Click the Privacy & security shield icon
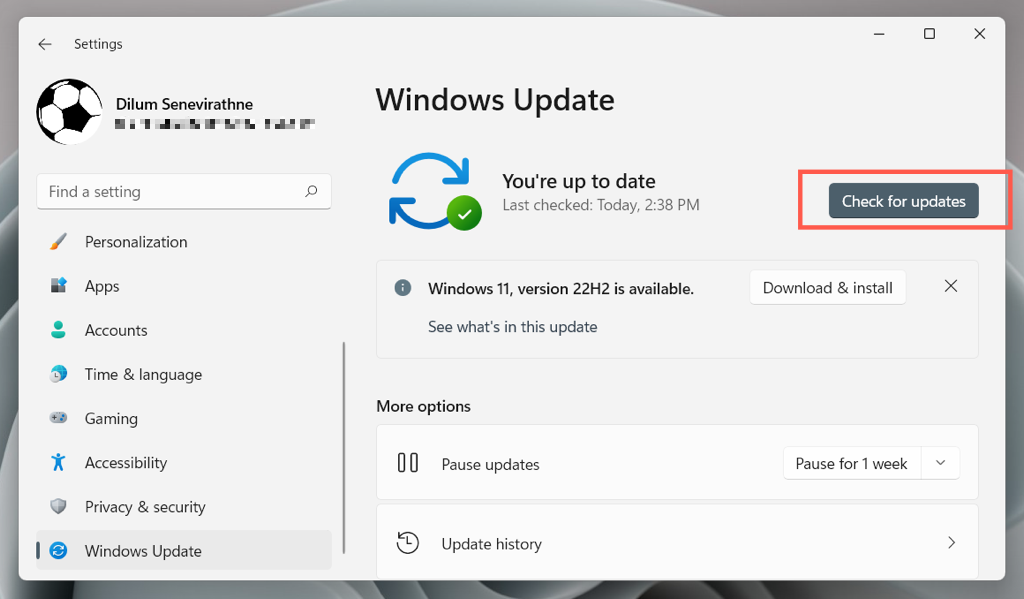The image size is (1024, 599). [59, 507]
